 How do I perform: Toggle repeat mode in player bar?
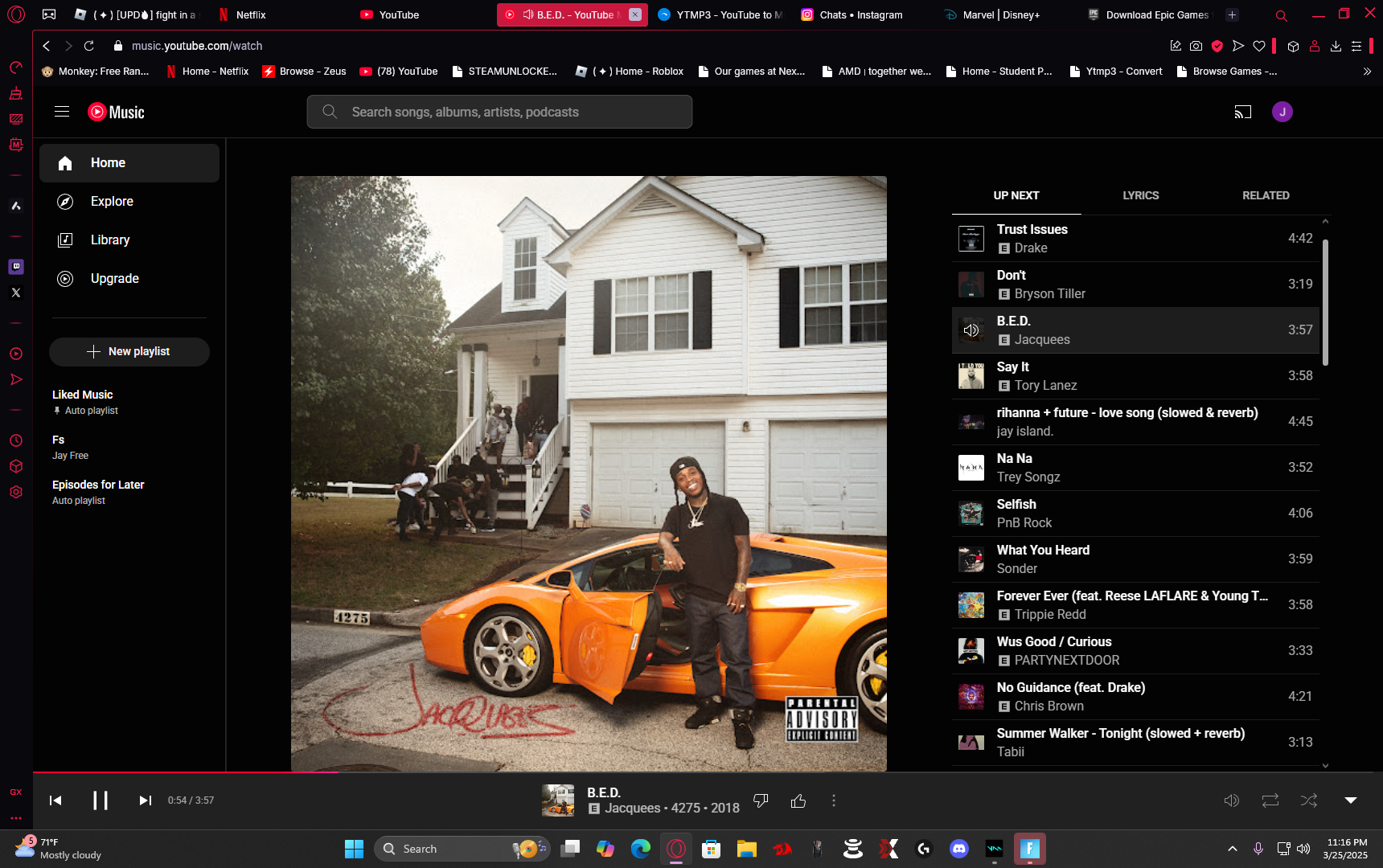coord(1270,800)
